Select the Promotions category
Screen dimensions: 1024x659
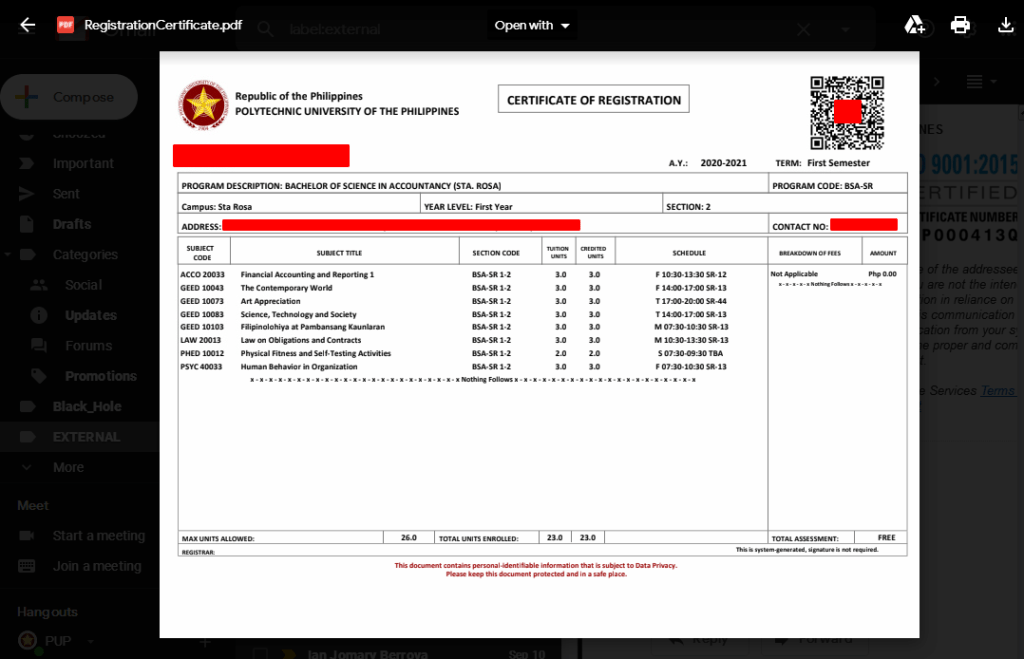(x=100, y=376)
